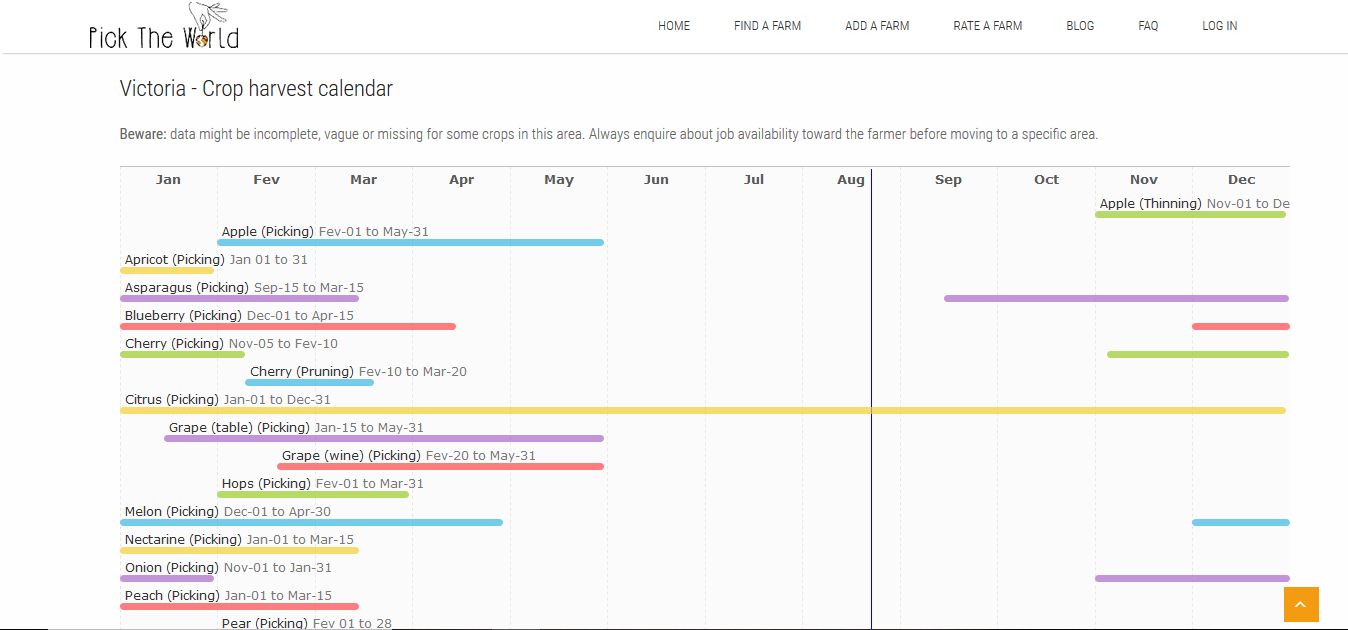Image resolution: width=1348 pixels, height=630 pixels.
Task: Open the HOME menu item
Action: 674,26
